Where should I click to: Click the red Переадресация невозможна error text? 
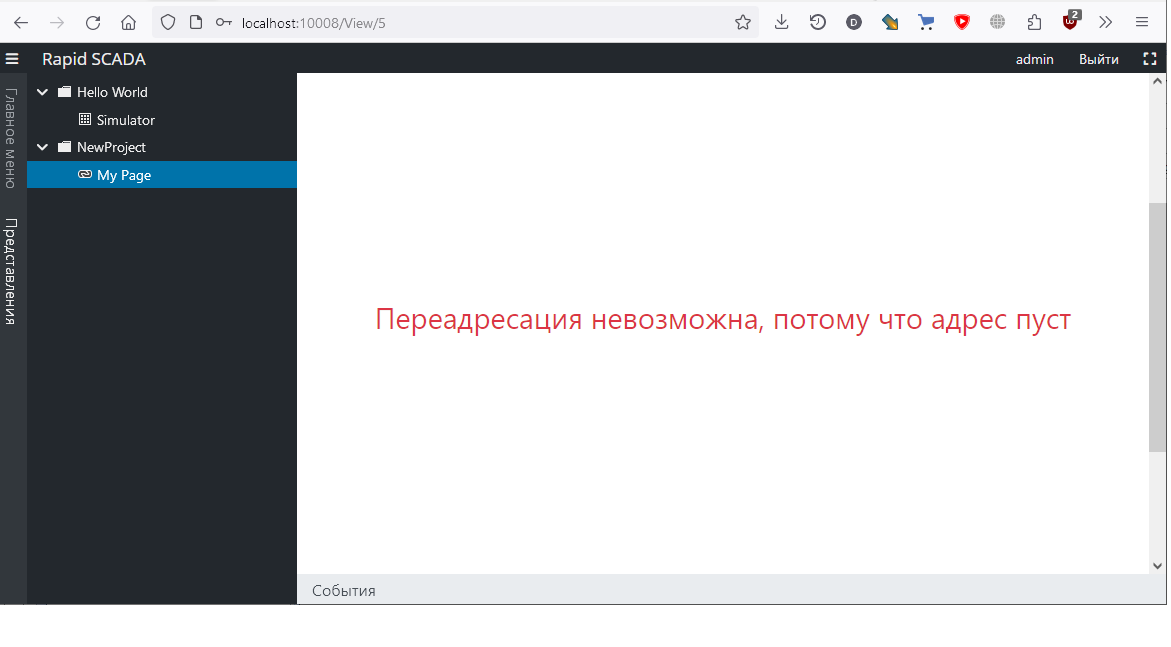[x=723, y=319]
